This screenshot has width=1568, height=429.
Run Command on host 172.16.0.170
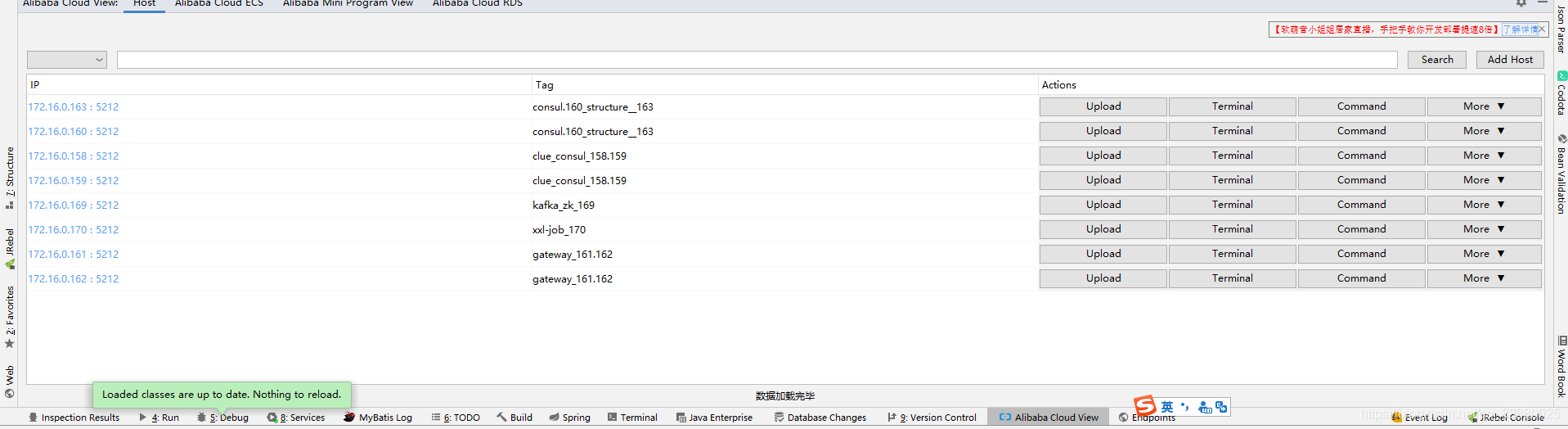pos(1362,229)
